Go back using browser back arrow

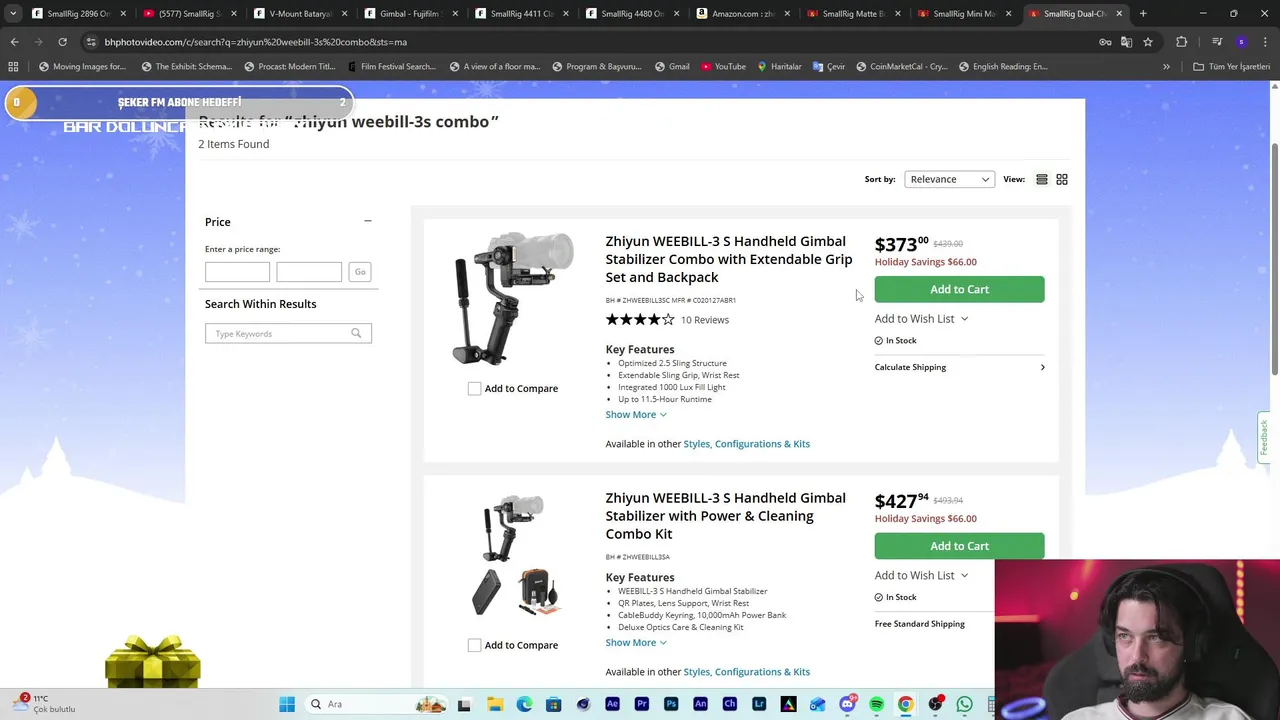(x=14, y=42)
